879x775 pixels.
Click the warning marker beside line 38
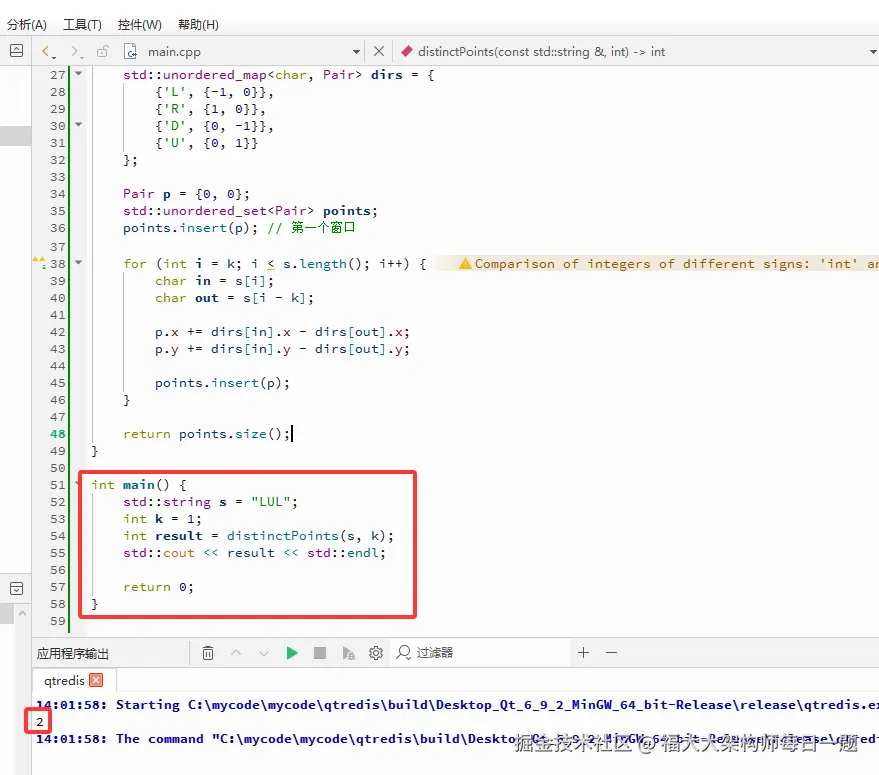tap(39, 262)
